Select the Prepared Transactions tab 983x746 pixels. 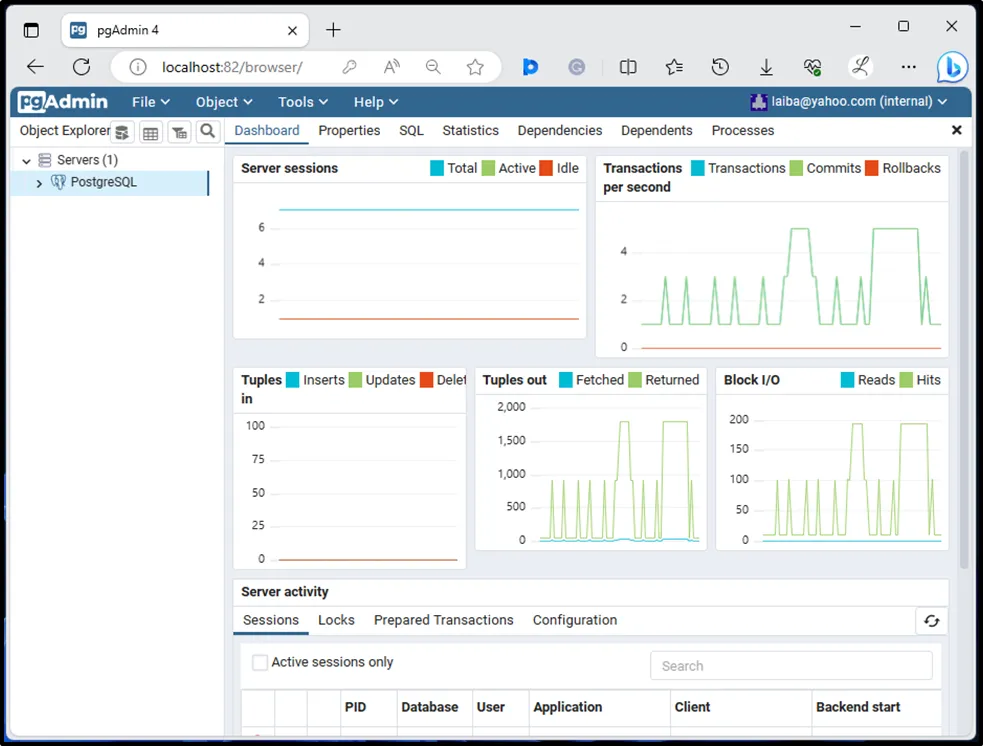pyautogui.click(x=443, y=620)
